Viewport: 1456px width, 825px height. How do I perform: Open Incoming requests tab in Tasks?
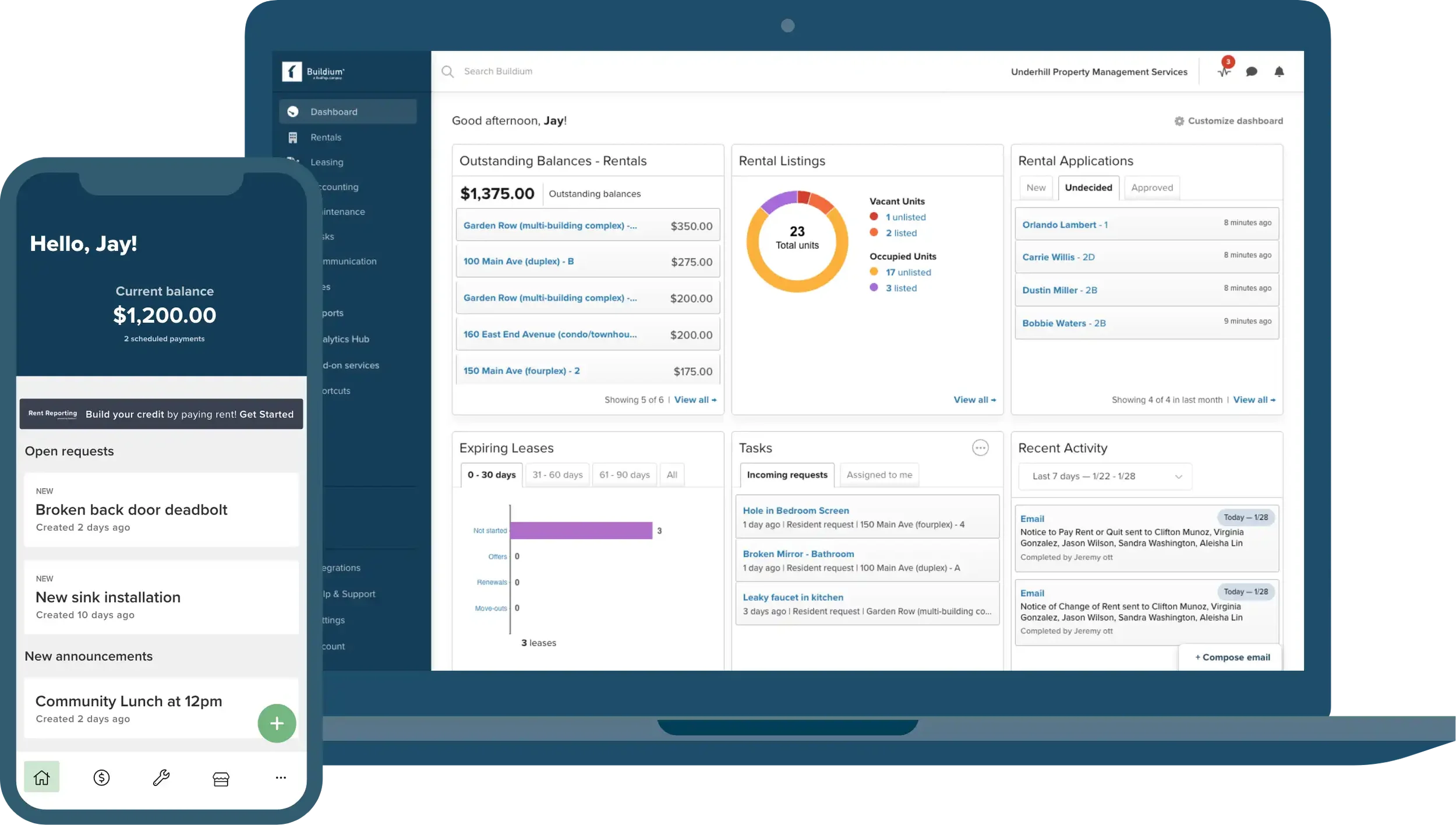[786, 474]
